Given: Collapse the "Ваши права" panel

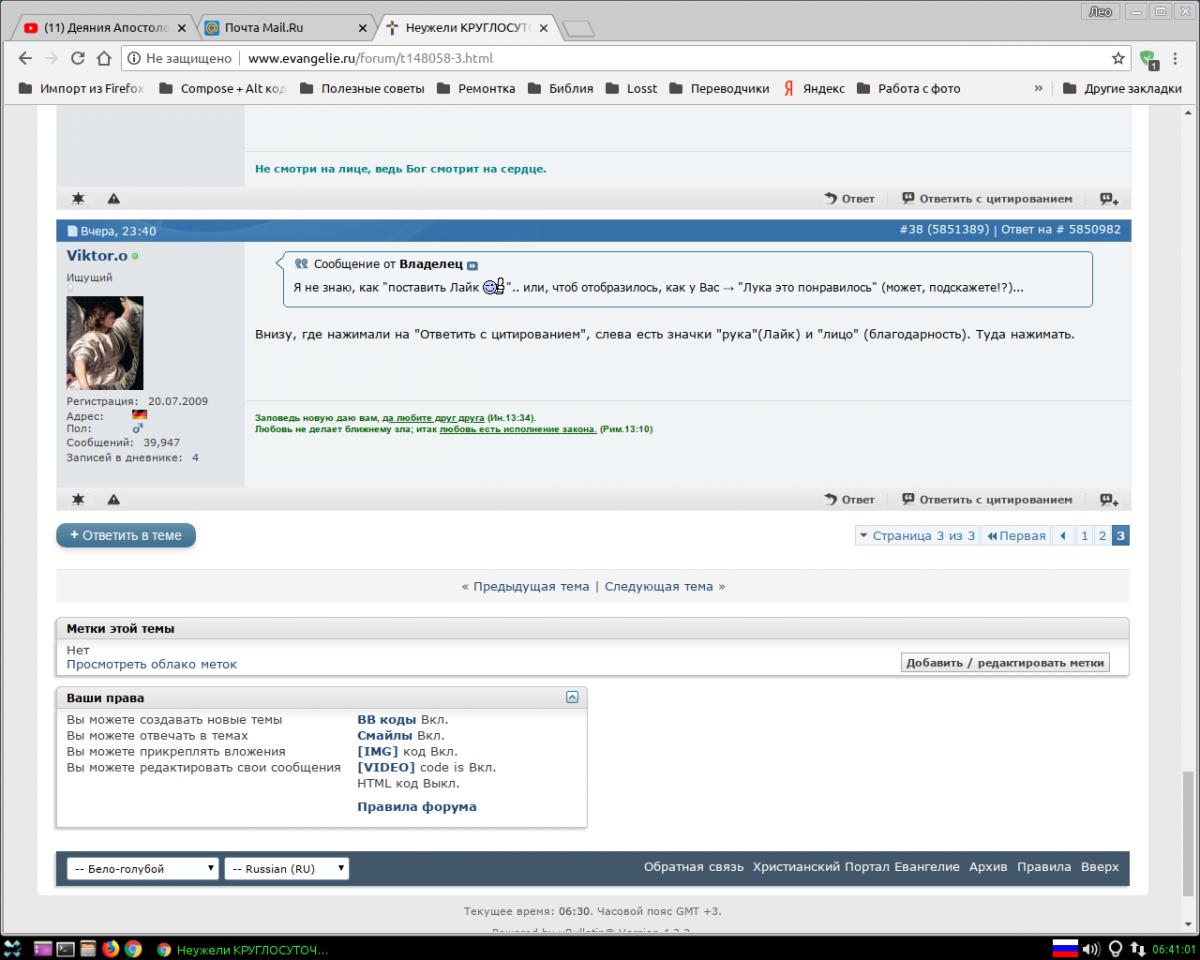Looking at the screenshot, I should pos(572,698).
